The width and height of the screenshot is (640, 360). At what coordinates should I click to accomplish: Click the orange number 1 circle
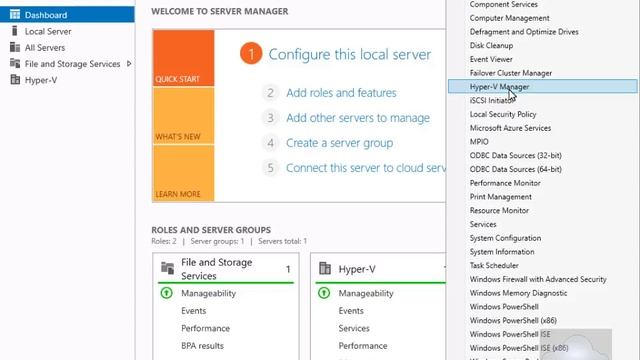click(x=251, y=53)
